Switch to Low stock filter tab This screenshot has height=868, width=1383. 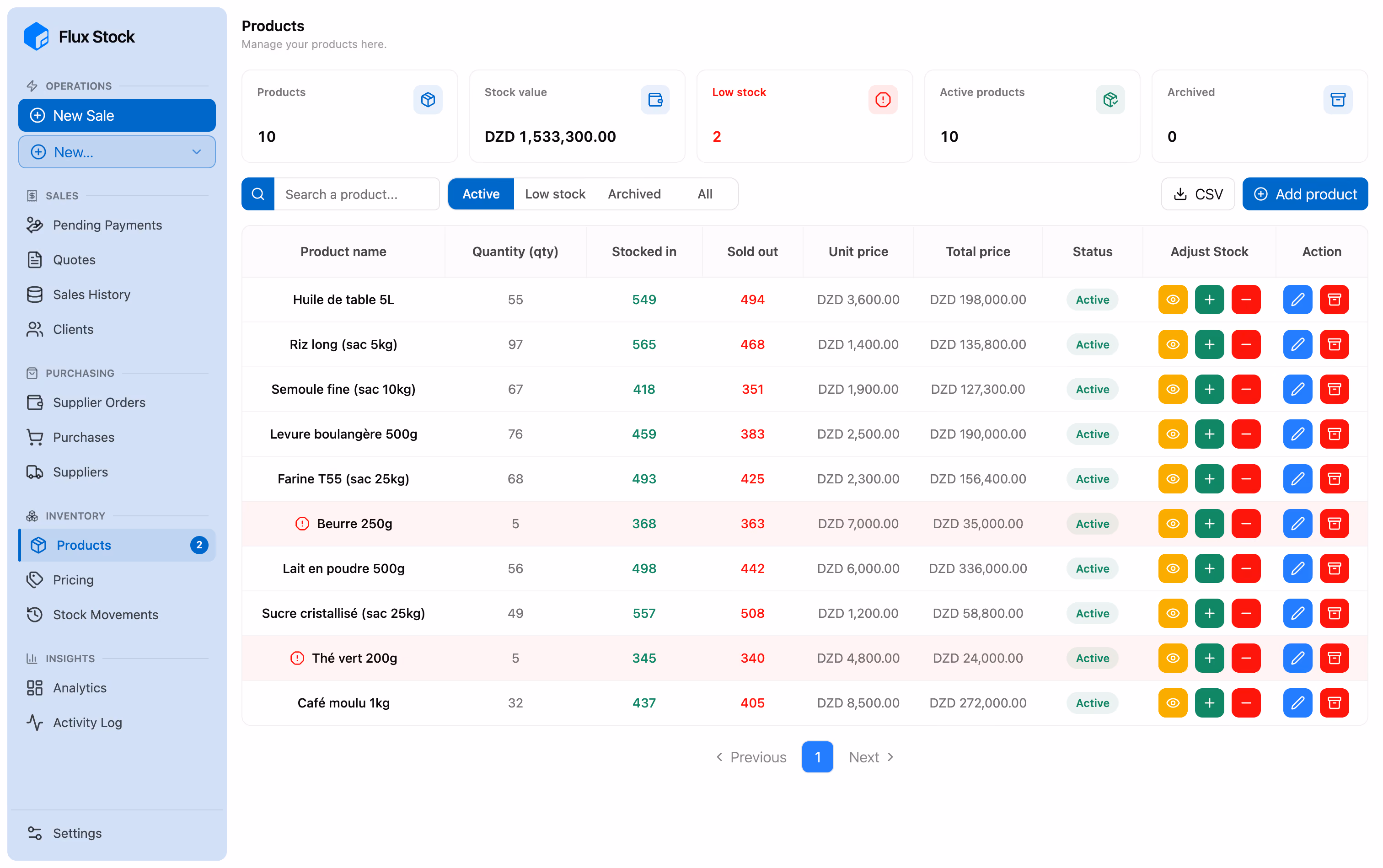(555, 194)
